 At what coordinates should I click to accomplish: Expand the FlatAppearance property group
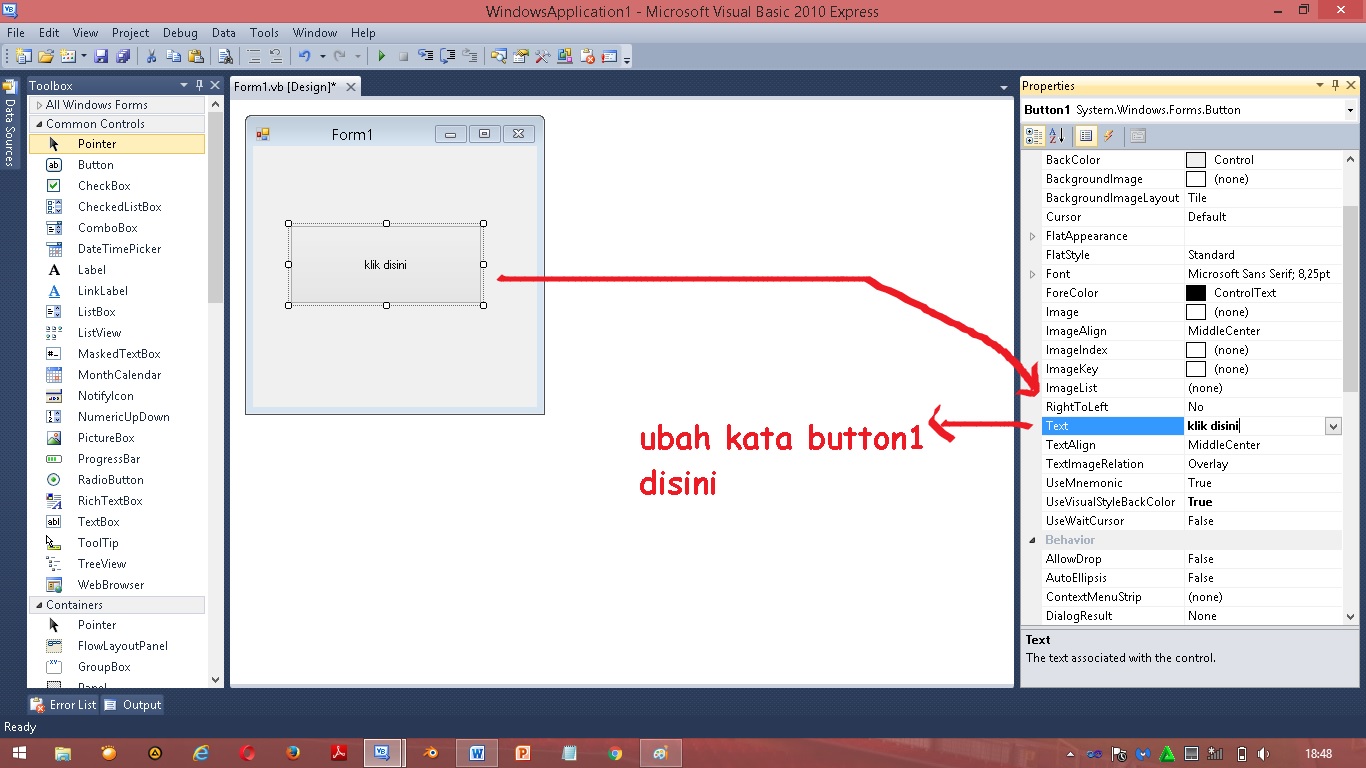1031,235
